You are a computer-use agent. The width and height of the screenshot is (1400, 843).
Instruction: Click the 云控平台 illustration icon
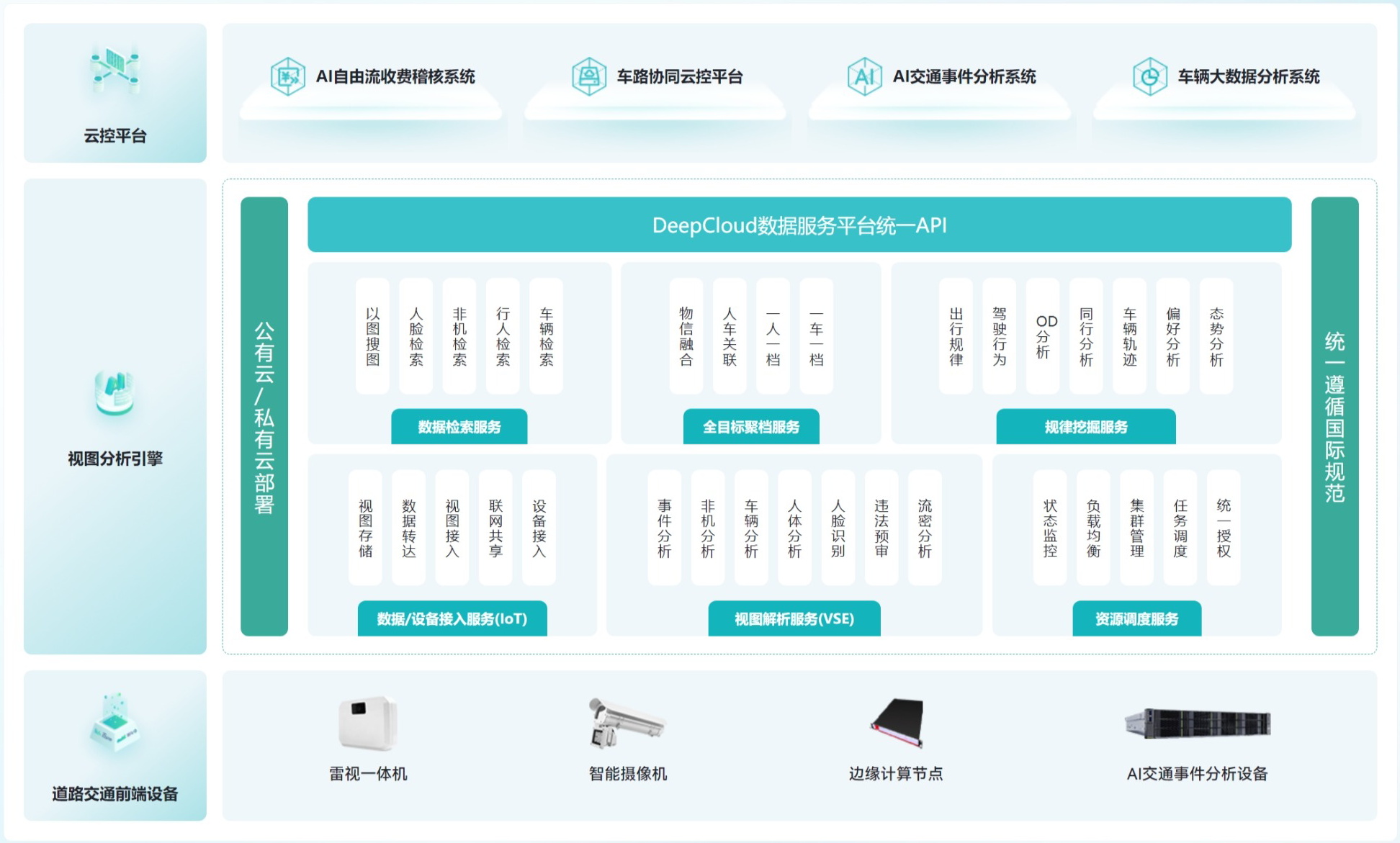115,71
